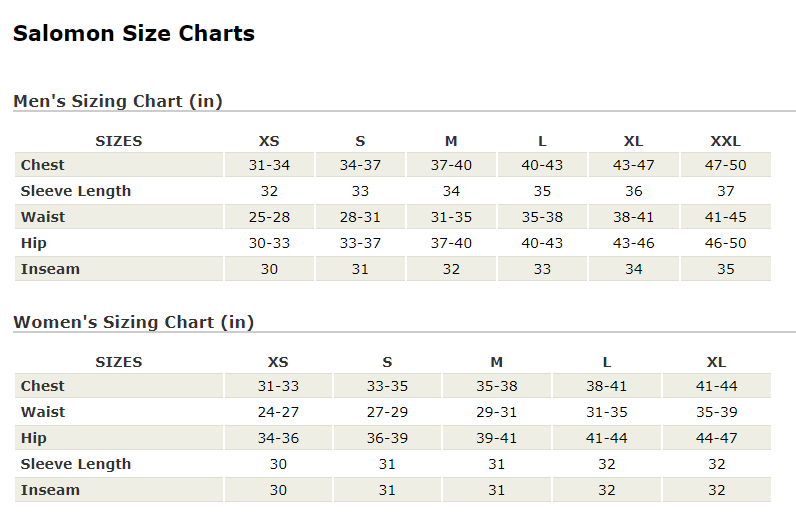
Task: Click men's Inseam value 33 for large
Action: [542, 269]
